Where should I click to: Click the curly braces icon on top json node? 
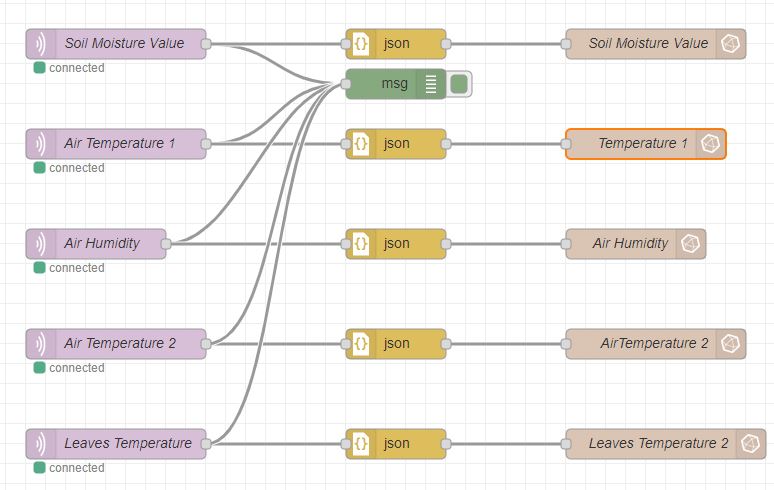(361, 44)
